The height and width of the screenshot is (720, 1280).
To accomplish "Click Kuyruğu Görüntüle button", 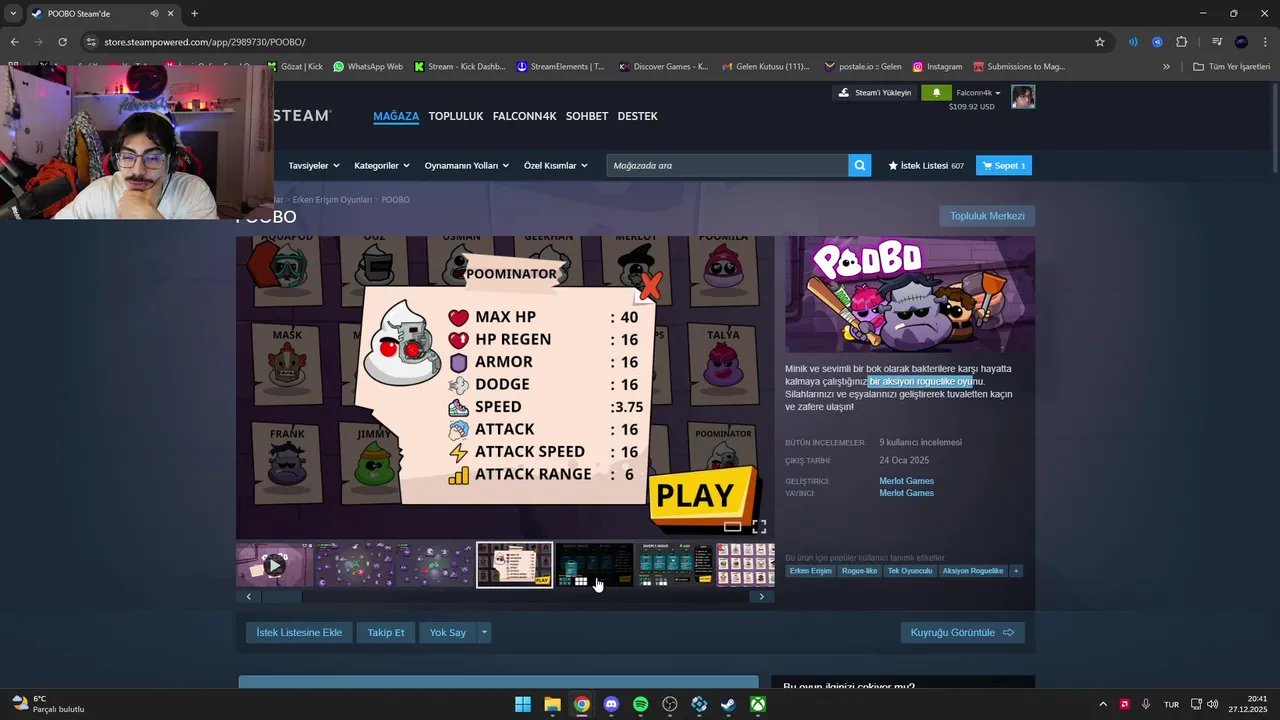I will (x=962, y=632).
